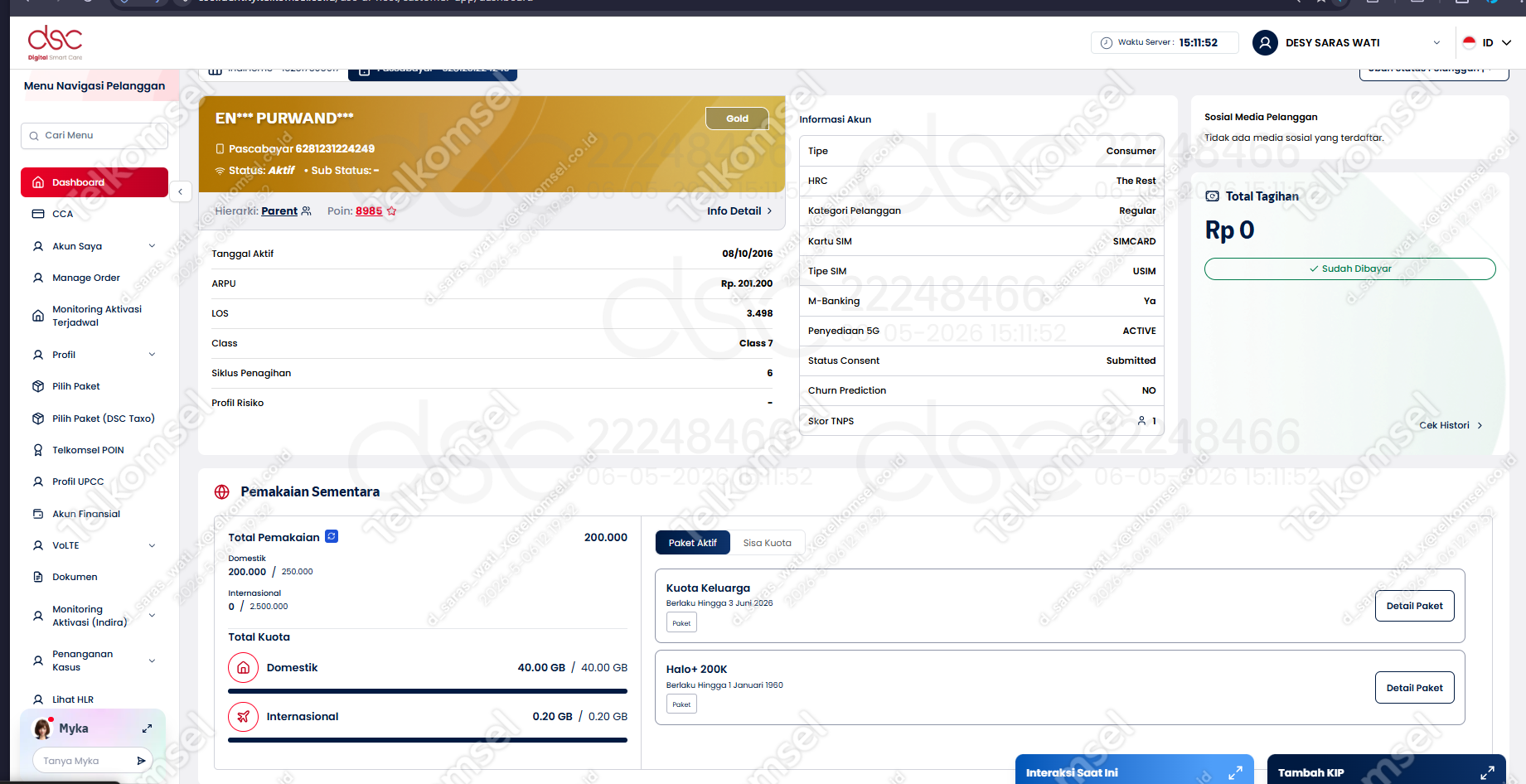The height and width of the screenshot is (784, 1526).
Task: Click the Pascabayar number 6281231224249
Action: point(335,149)
